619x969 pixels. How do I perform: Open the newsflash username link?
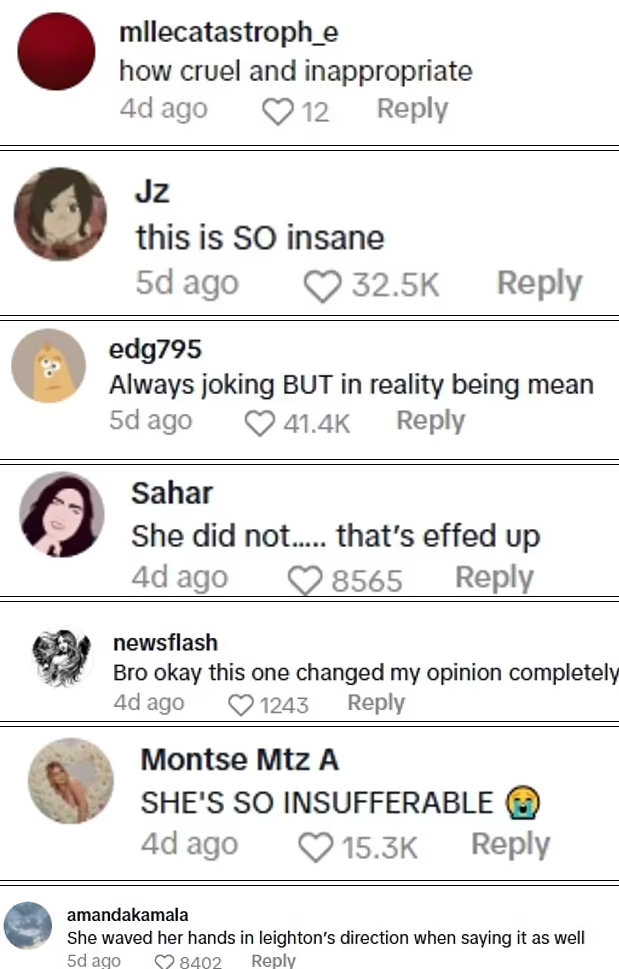pyautogui.click(x=165, y=642)
